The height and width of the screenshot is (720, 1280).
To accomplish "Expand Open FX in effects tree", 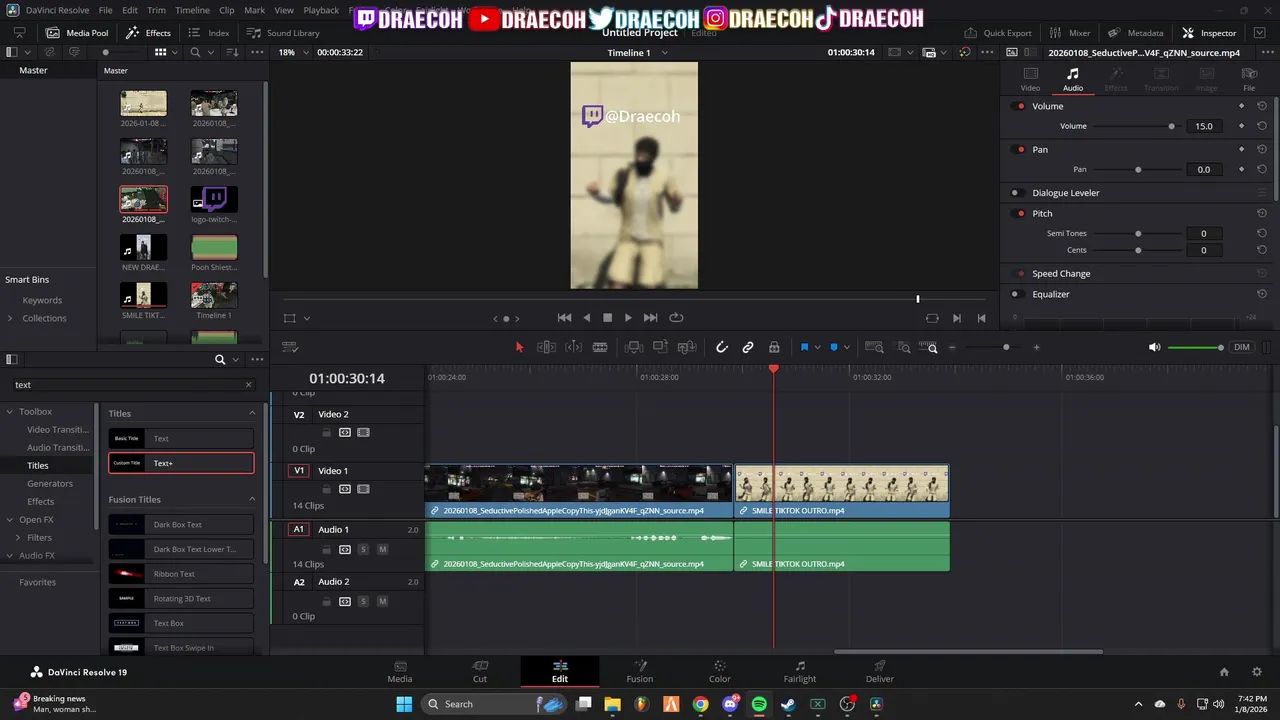I will (x=10, y=519).
